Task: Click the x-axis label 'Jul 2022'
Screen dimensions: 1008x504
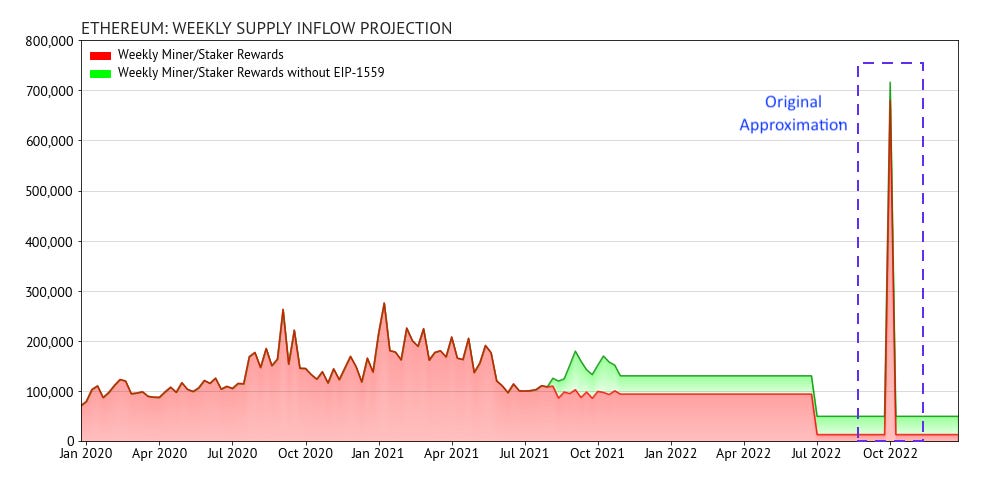Action: point(817,454)
